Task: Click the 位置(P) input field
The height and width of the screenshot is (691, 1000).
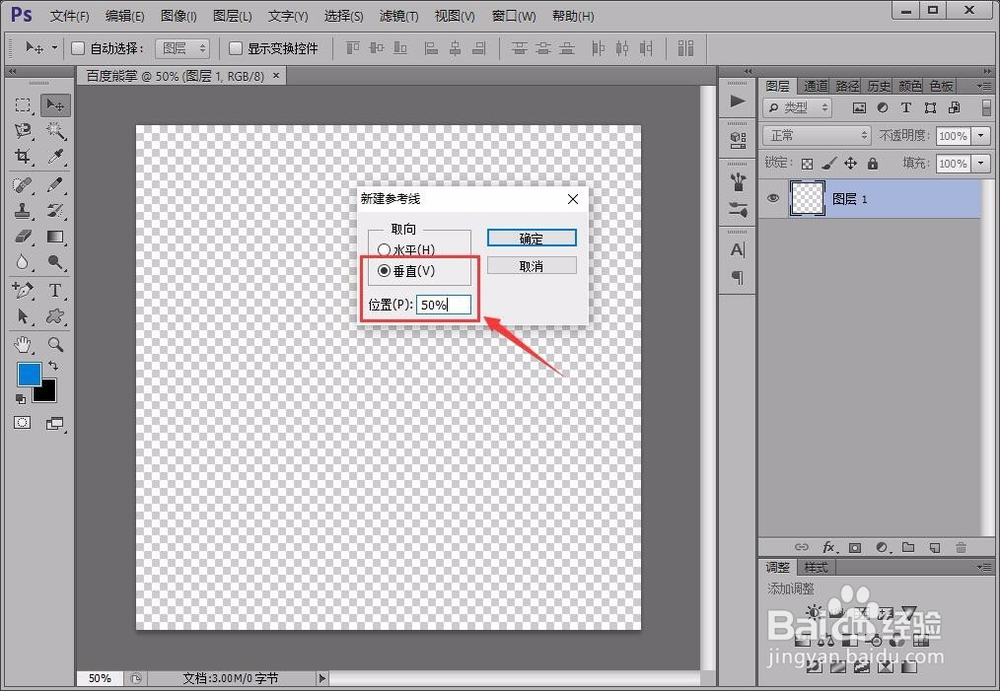Action: (x=444, y=304)
